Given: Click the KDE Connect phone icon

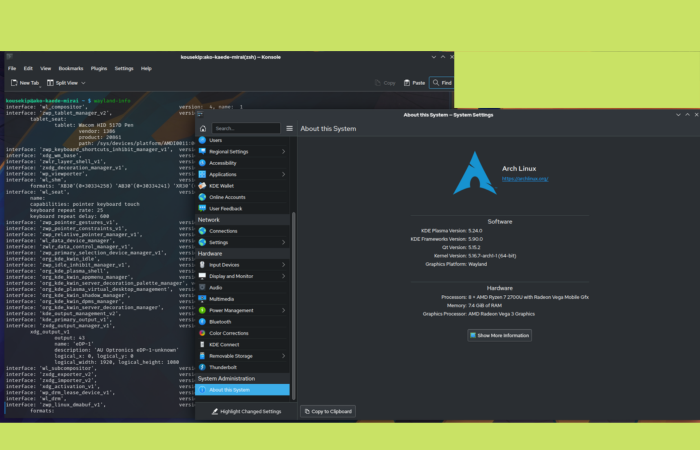Looking at the screenshot, I should click(x=202, y=345).
